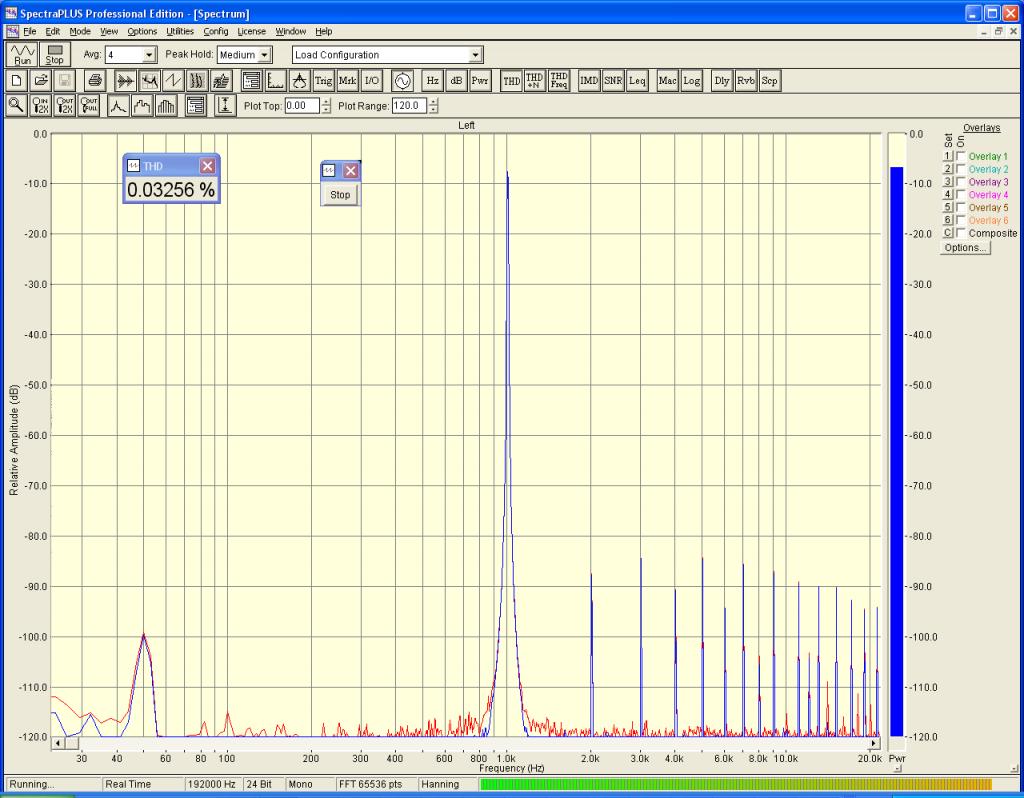Open the Avg count dropdown
Image resolution: width=1024 pixels, height=798 pixels.
[150, 55]
